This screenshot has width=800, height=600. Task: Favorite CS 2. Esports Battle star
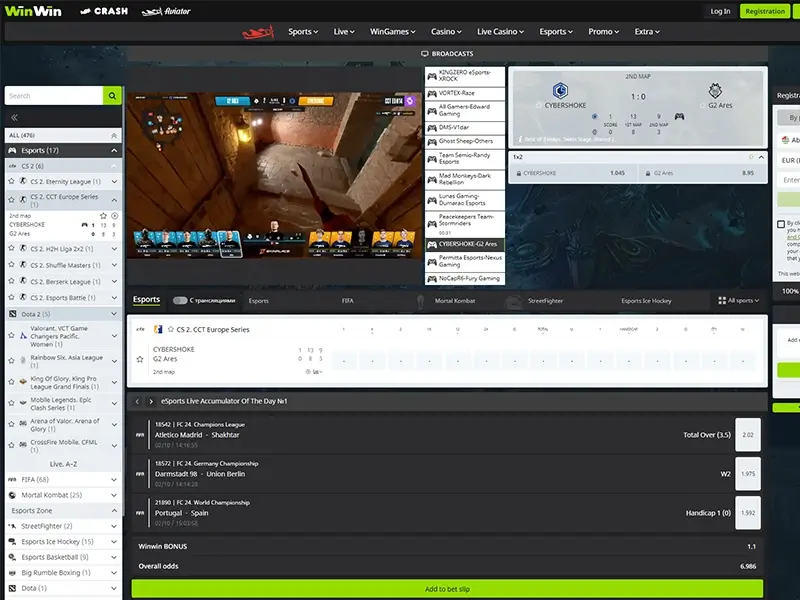pos(12,297)
